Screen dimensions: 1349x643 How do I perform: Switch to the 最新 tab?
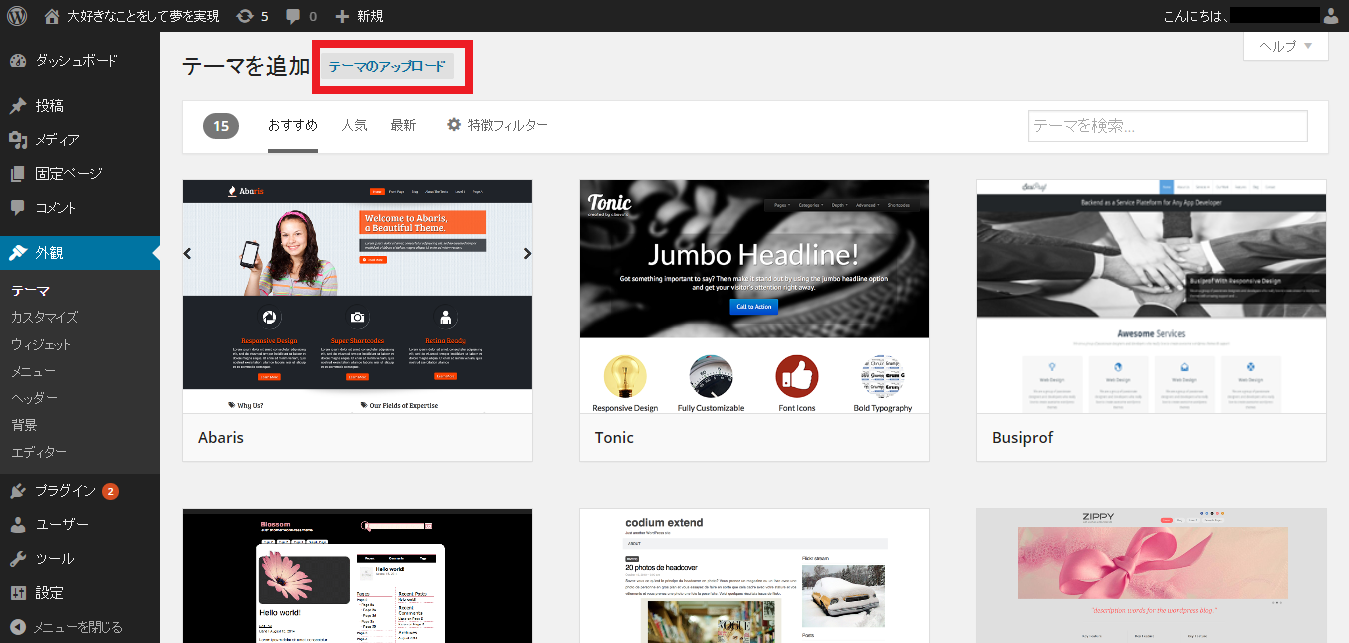(x=403, y=125)
